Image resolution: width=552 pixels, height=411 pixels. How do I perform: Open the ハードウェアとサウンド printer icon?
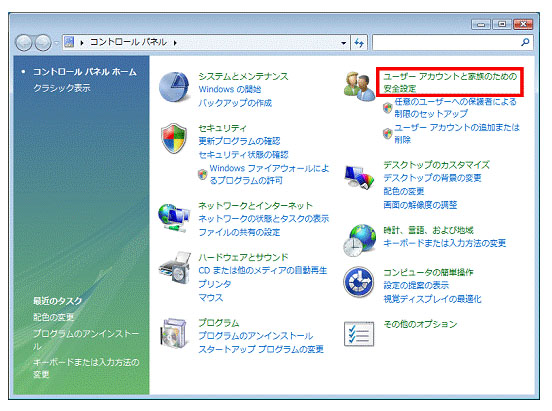(175, 267)
